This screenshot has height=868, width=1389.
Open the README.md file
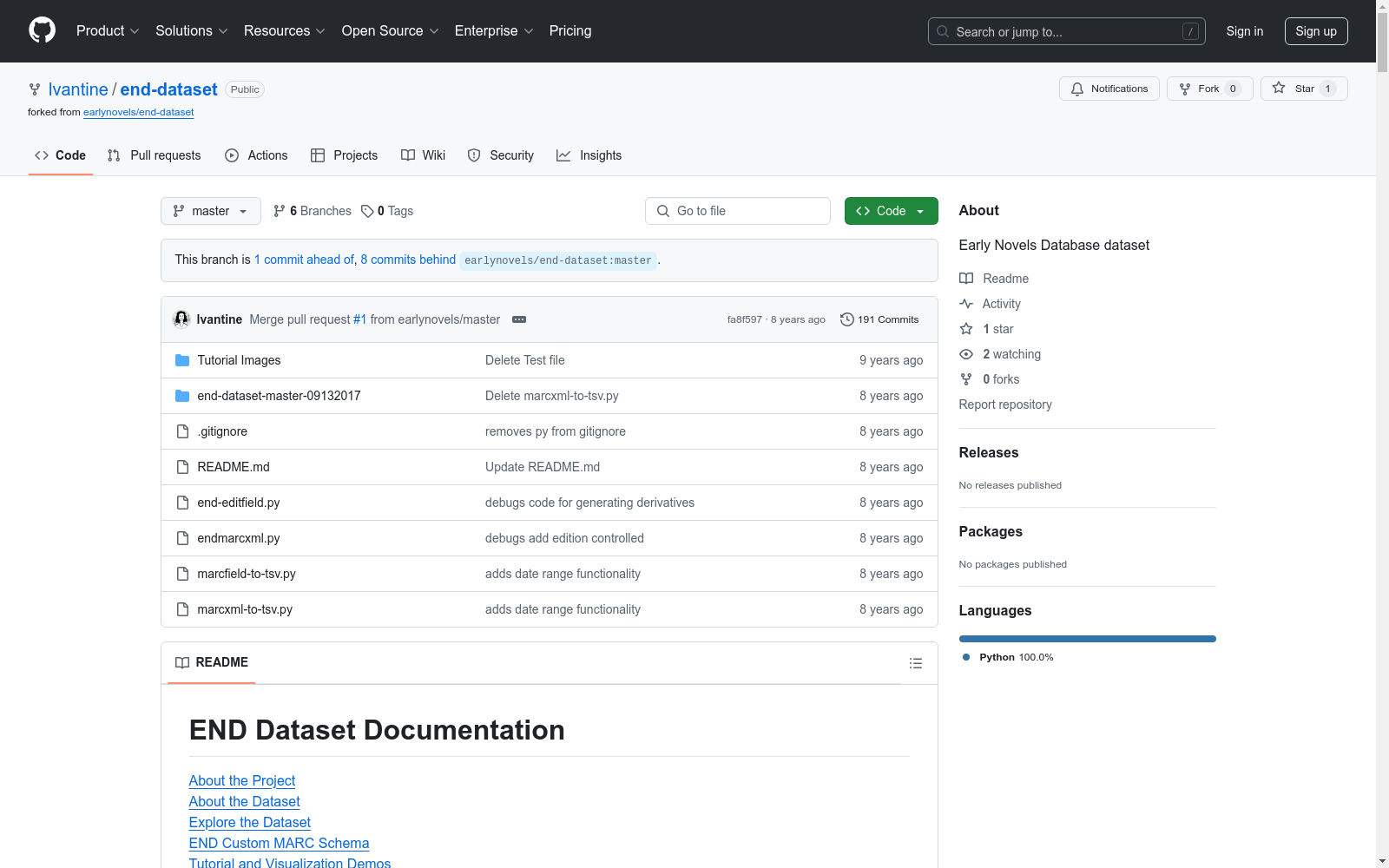click(234, 467)
